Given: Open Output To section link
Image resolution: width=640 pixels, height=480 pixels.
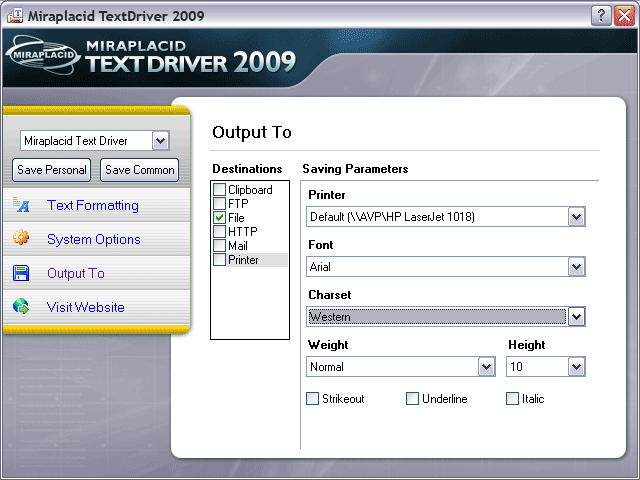Looking at the screenshot, I should (x=76, y=273).
